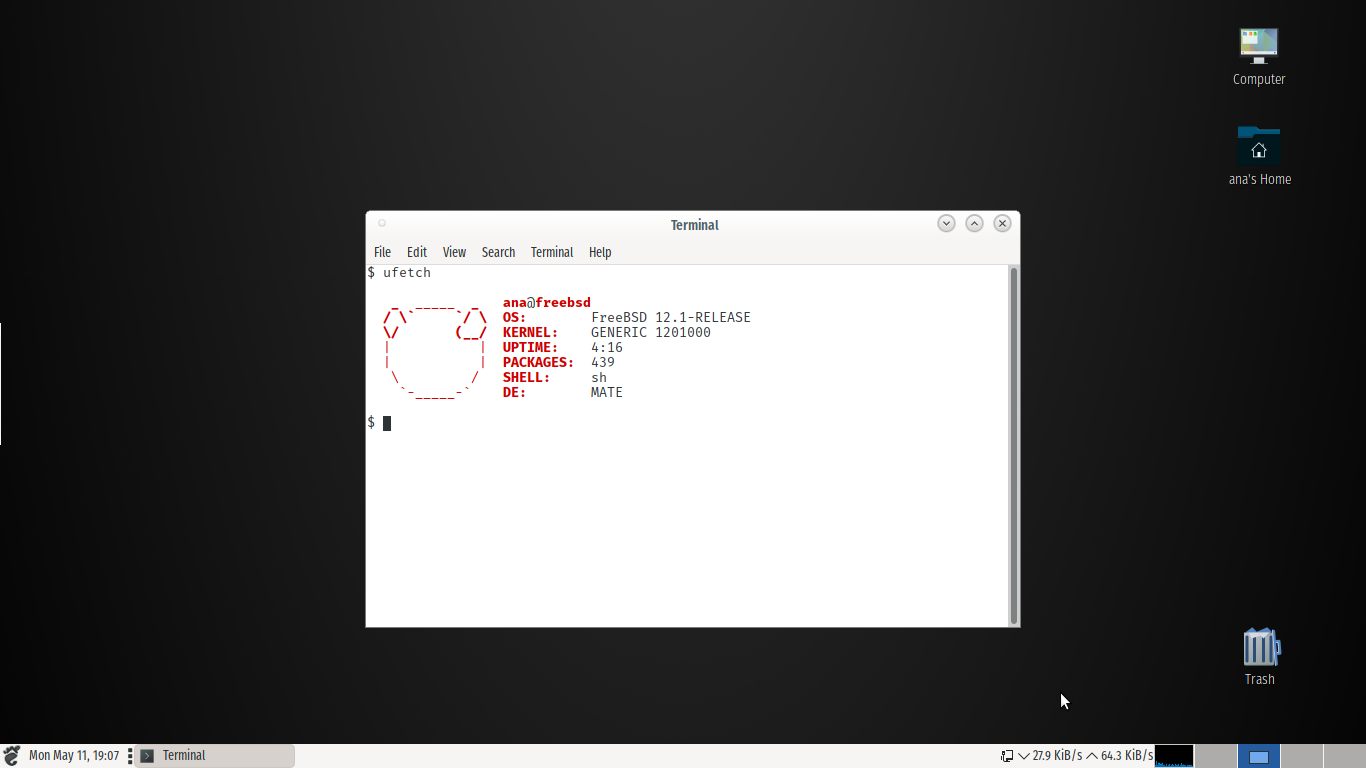This screenshot has height=768, width=1366.
Task: Switch to the third workspace
Action: point(1302,756)
